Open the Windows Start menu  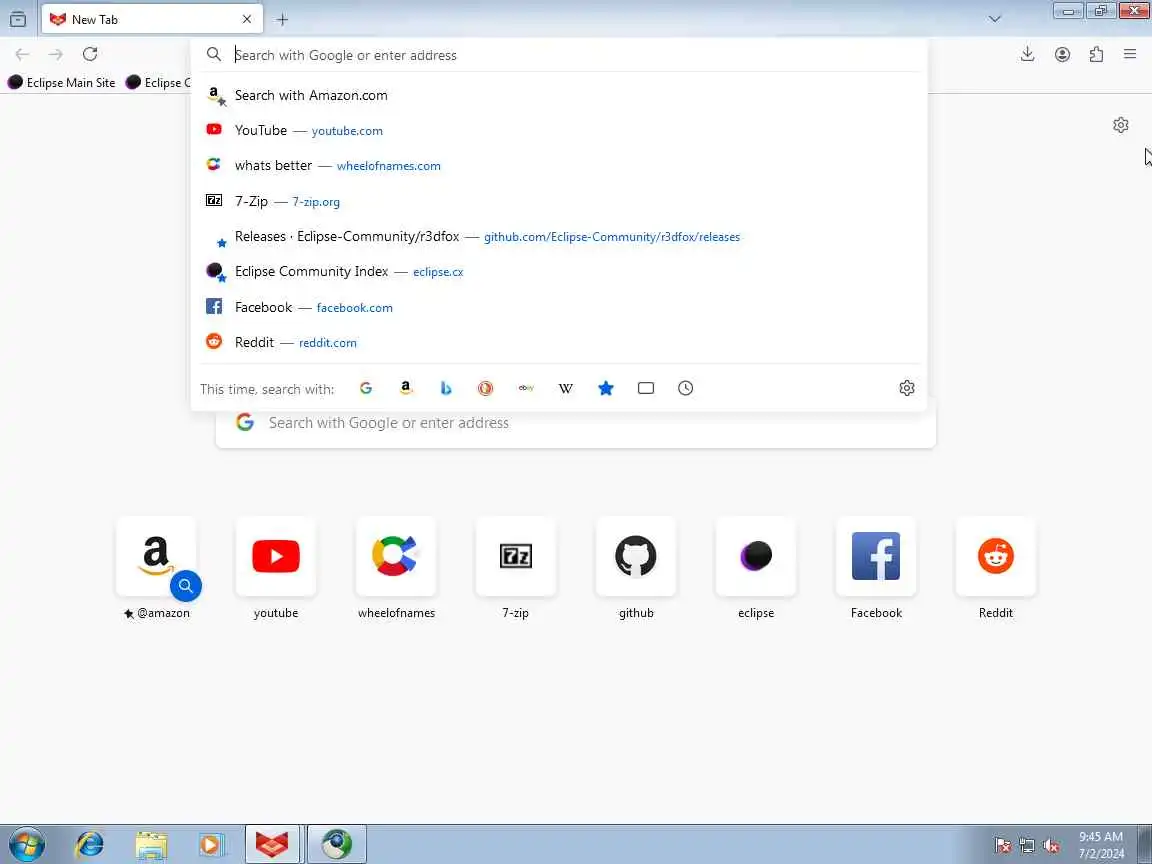pos(26,845)
